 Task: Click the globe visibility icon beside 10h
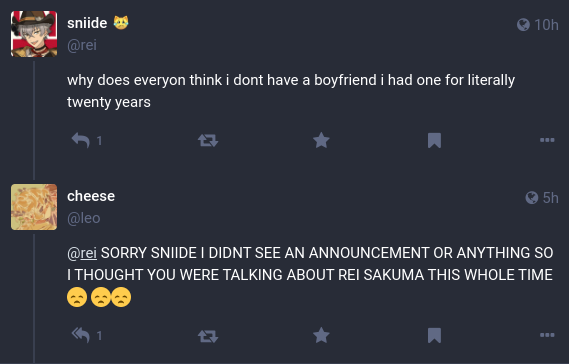click(x=523, y=25)
